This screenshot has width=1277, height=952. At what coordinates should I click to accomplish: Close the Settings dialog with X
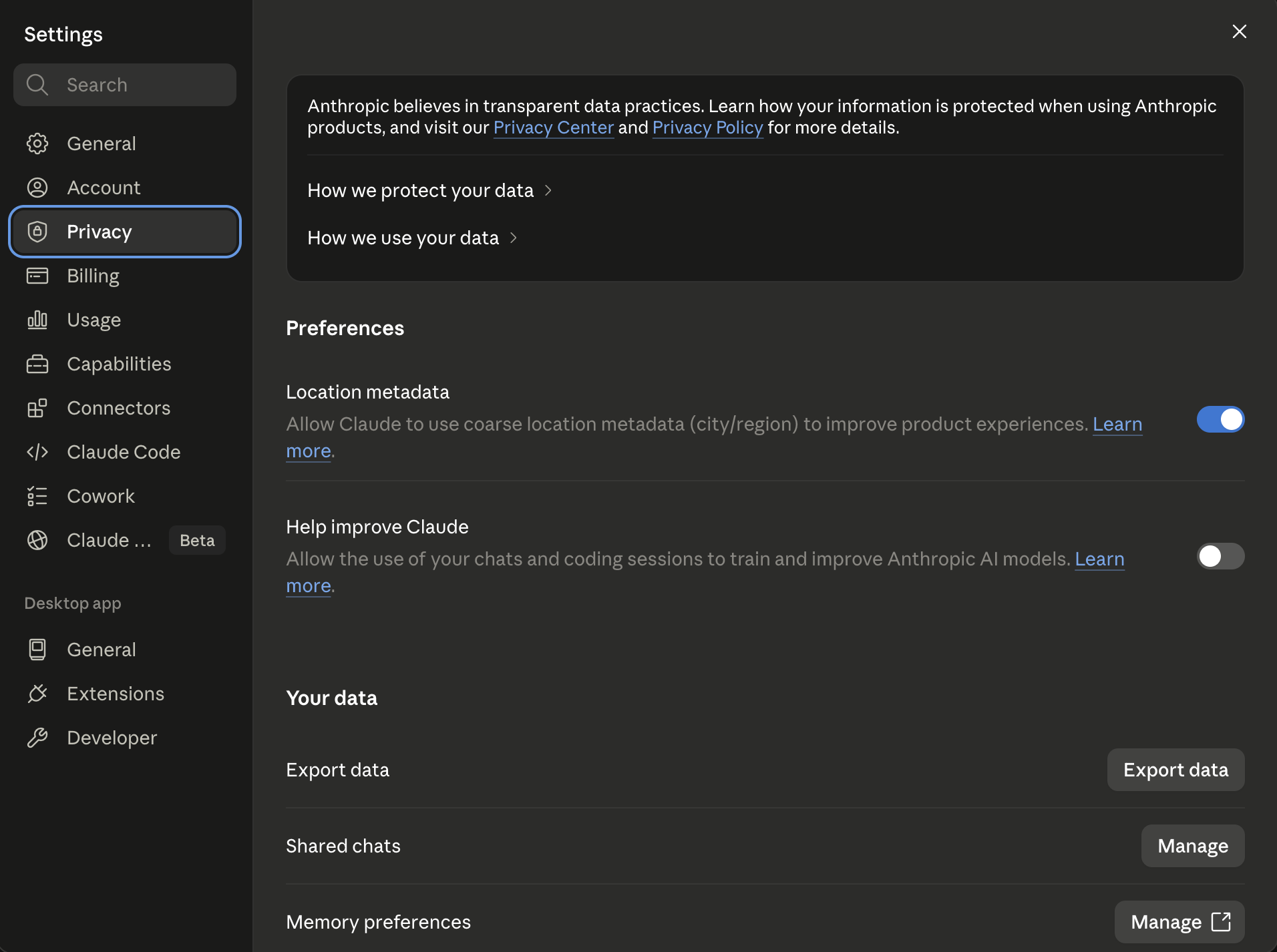pos(1240,31)
